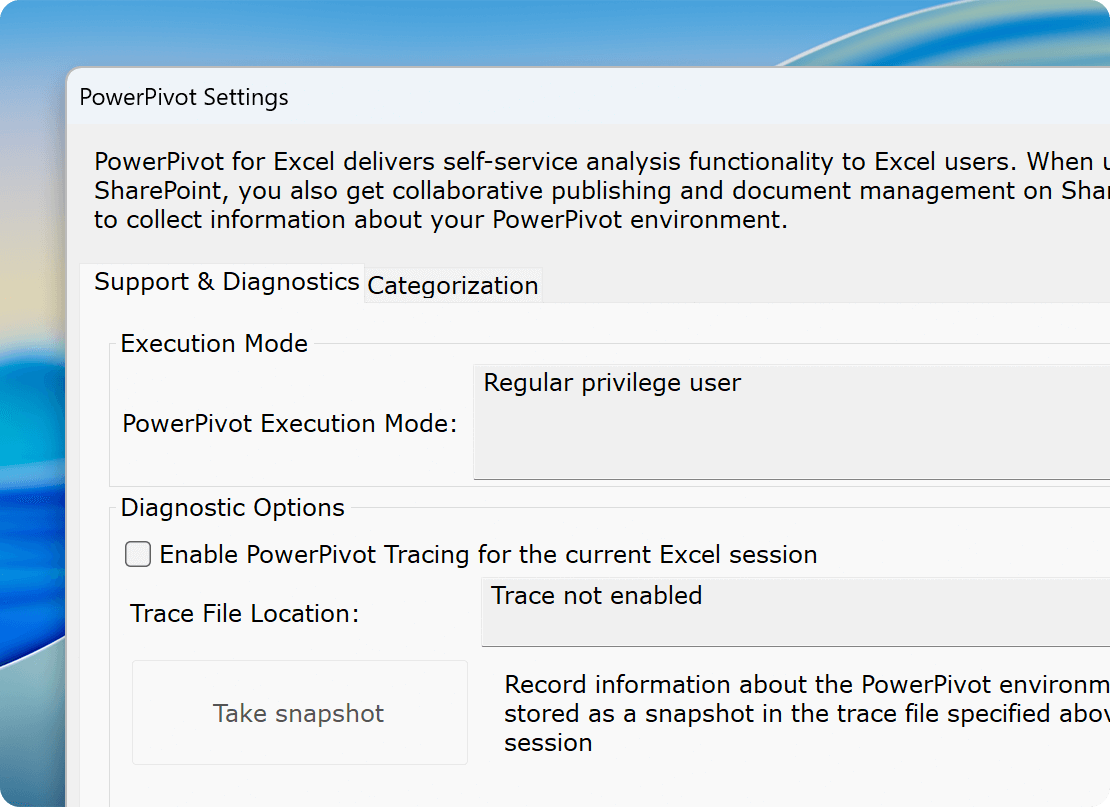Enable PowerPivot Tracing for current Excel session

tap(138, 554)
